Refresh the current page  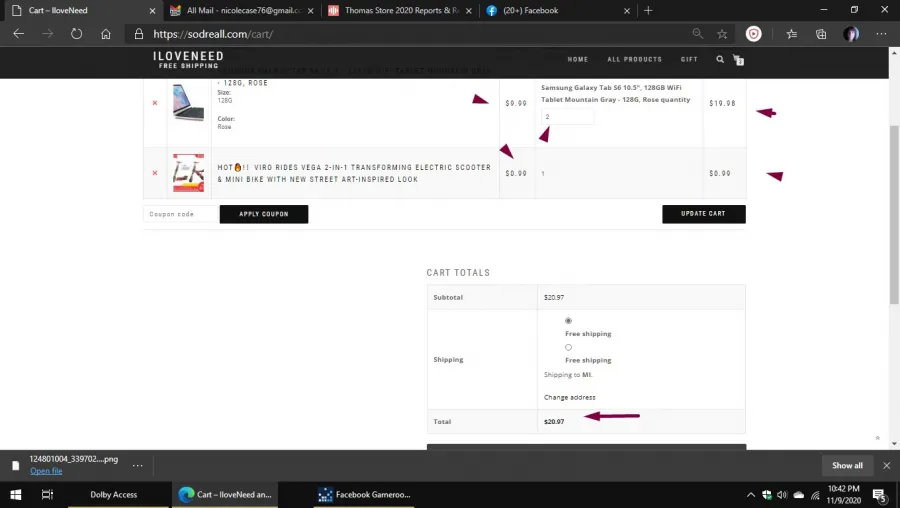click(76, 34)
